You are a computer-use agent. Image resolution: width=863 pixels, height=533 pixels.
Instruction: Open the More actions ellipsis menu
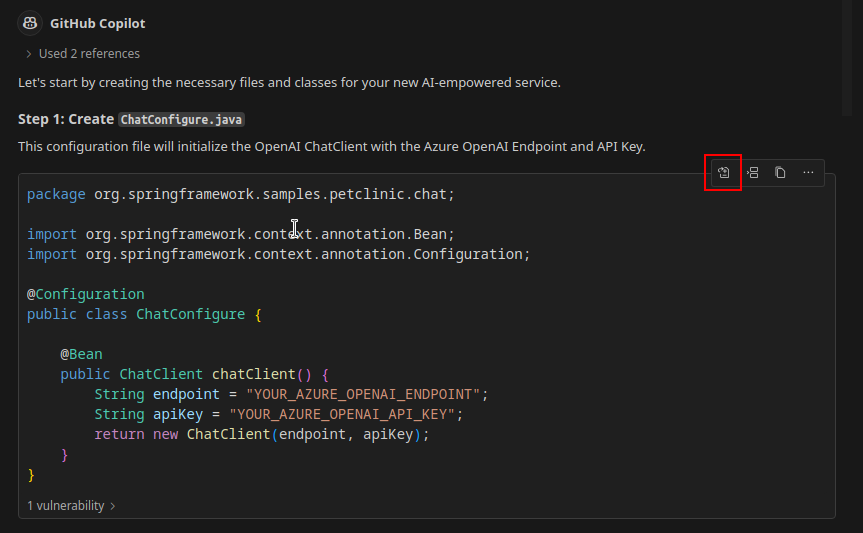(x=808, y=173)
